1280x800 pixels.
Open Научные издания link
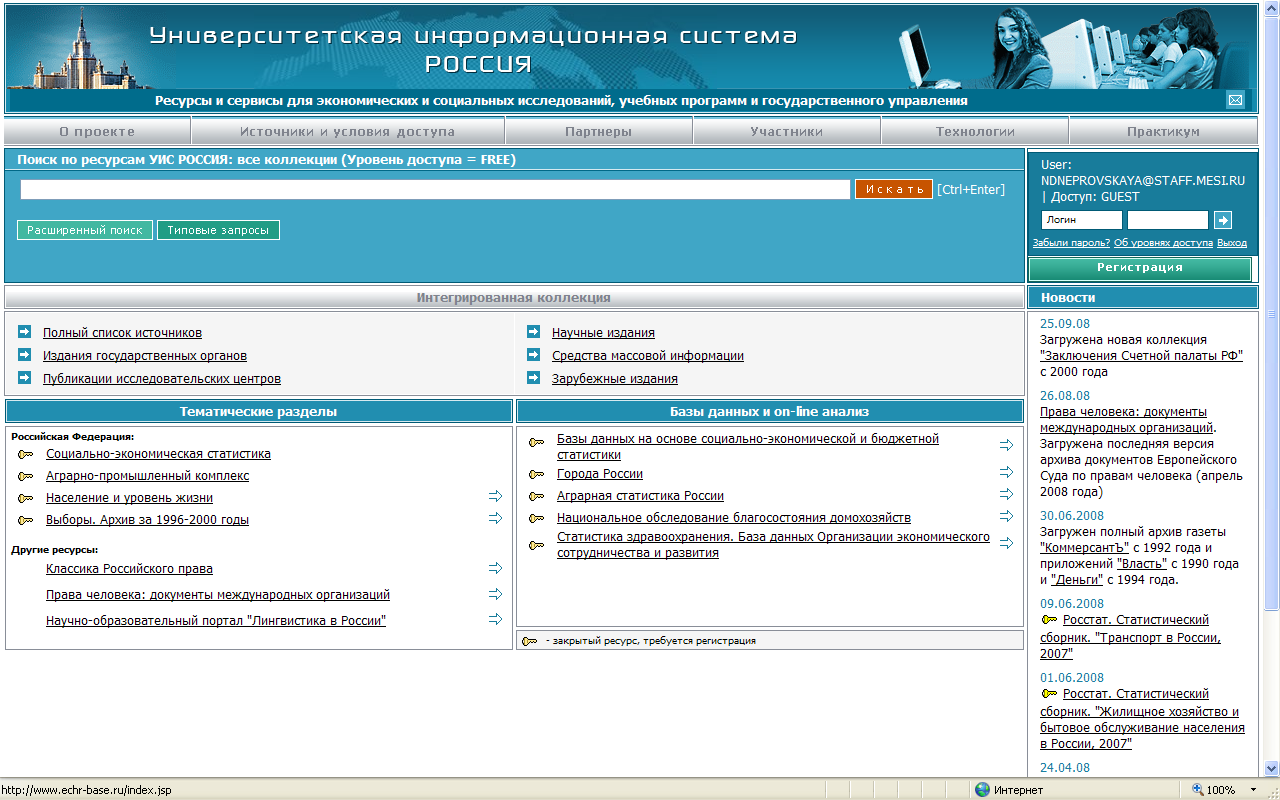pos(603,333)
